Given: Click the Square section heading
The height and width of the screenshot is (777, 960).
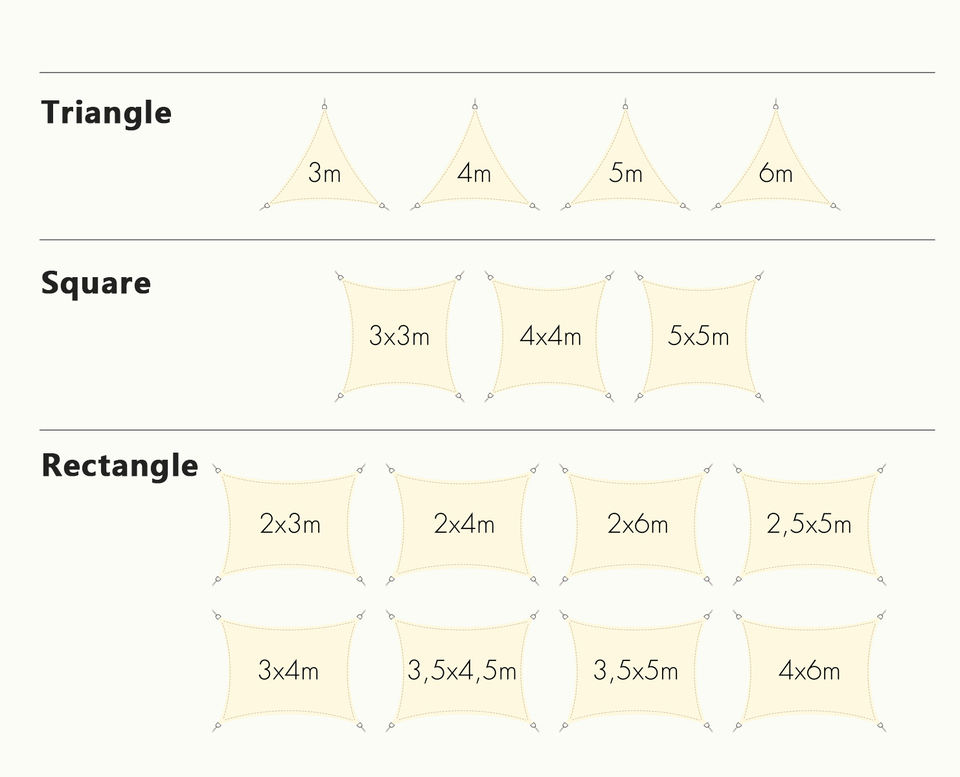Looking at the screenshot, I should point(96,283).
